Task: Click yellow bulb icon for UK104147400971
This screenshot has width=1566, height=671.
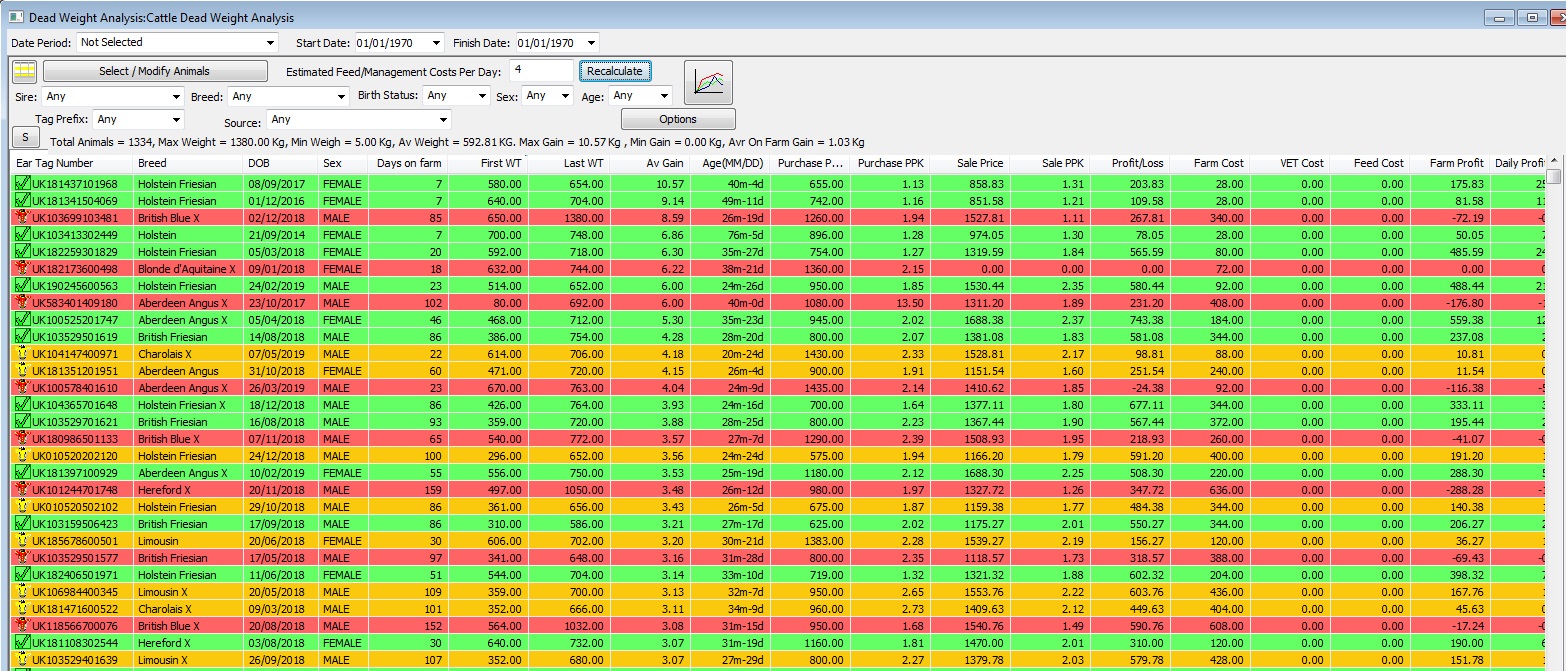Action: click(22, 354)
